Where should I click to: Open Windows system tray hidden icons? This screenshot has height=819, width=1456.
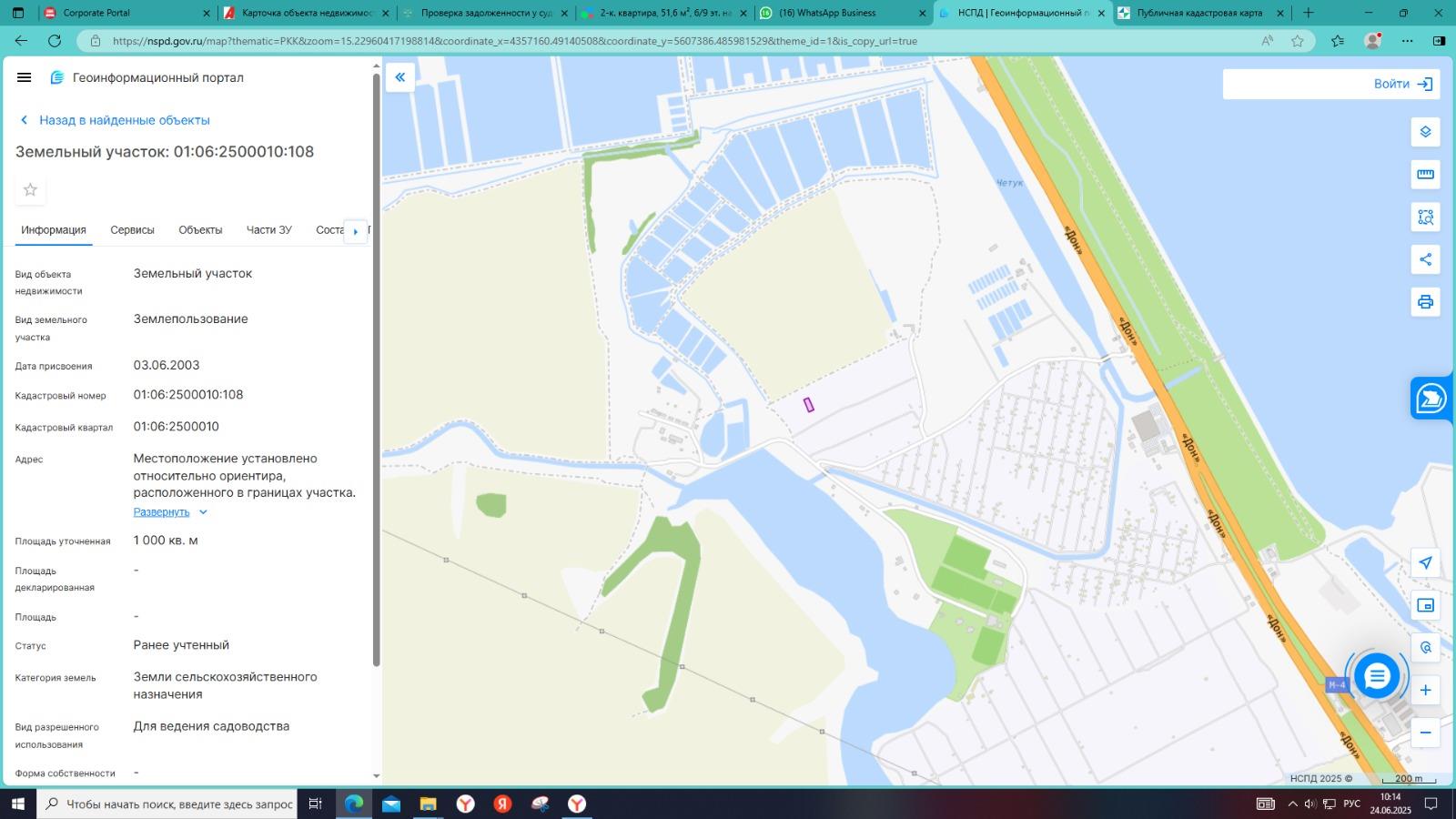click(x=1292, y=804)
